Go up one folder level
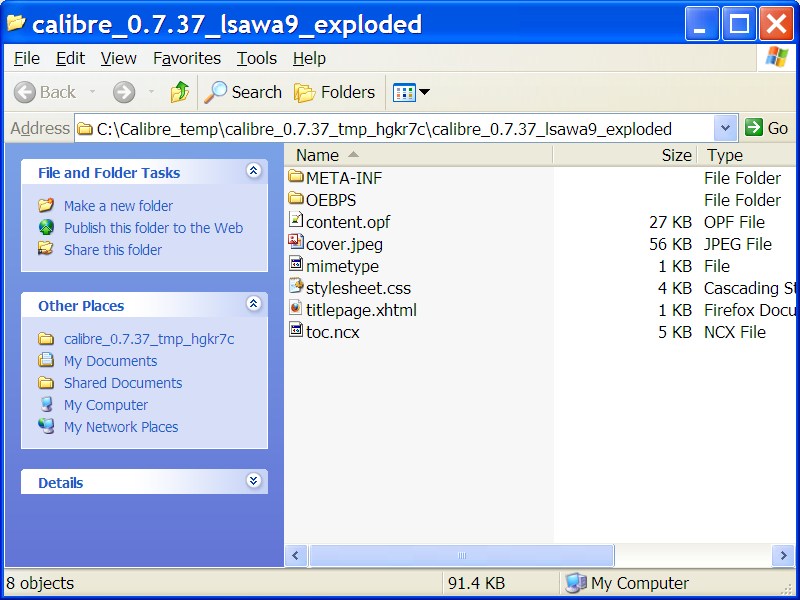Viewport: 800px width, 600px height. [180, 92]
